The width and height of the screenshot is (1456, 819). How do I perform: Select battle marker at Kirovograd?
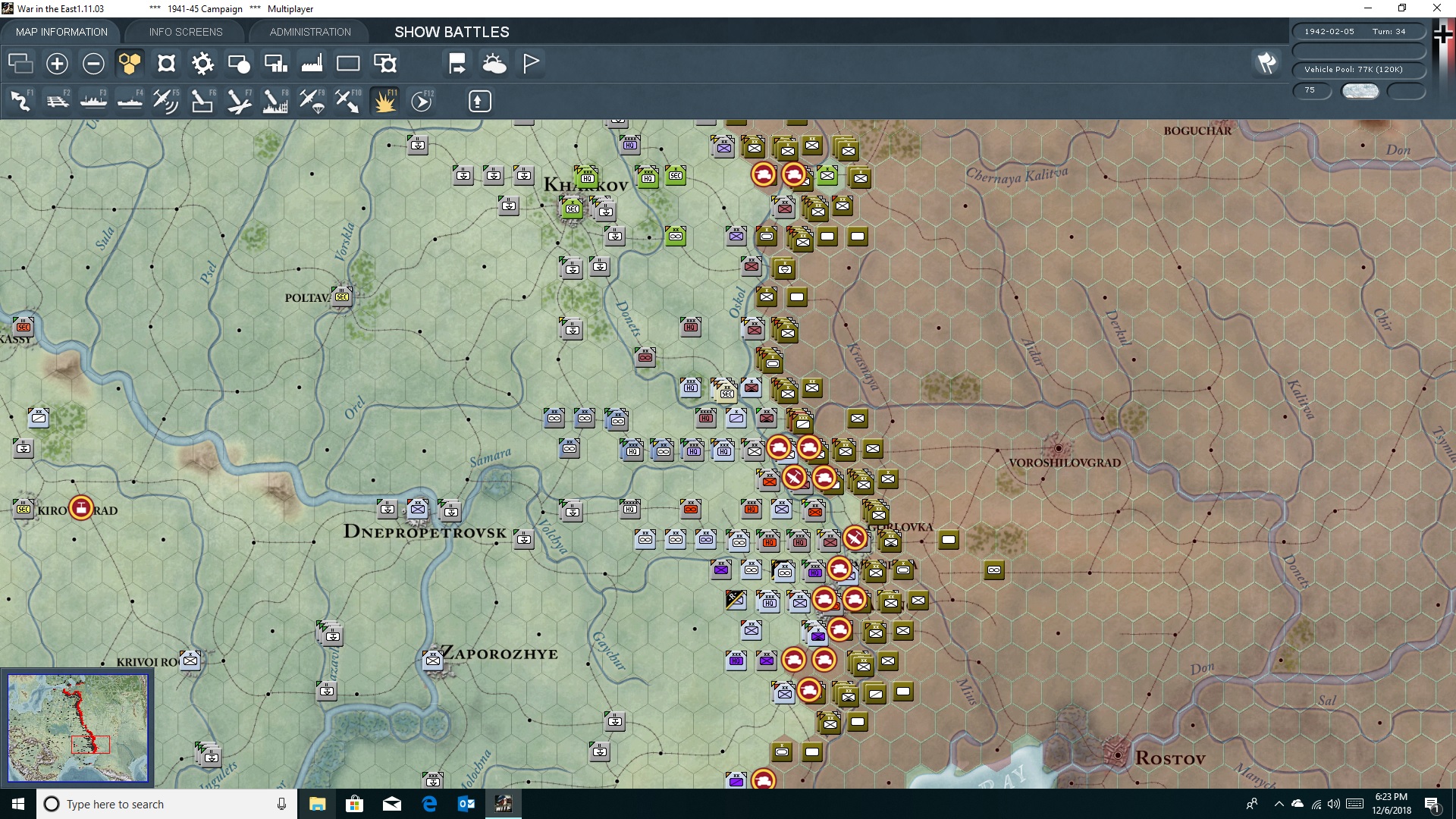(81, 508)
